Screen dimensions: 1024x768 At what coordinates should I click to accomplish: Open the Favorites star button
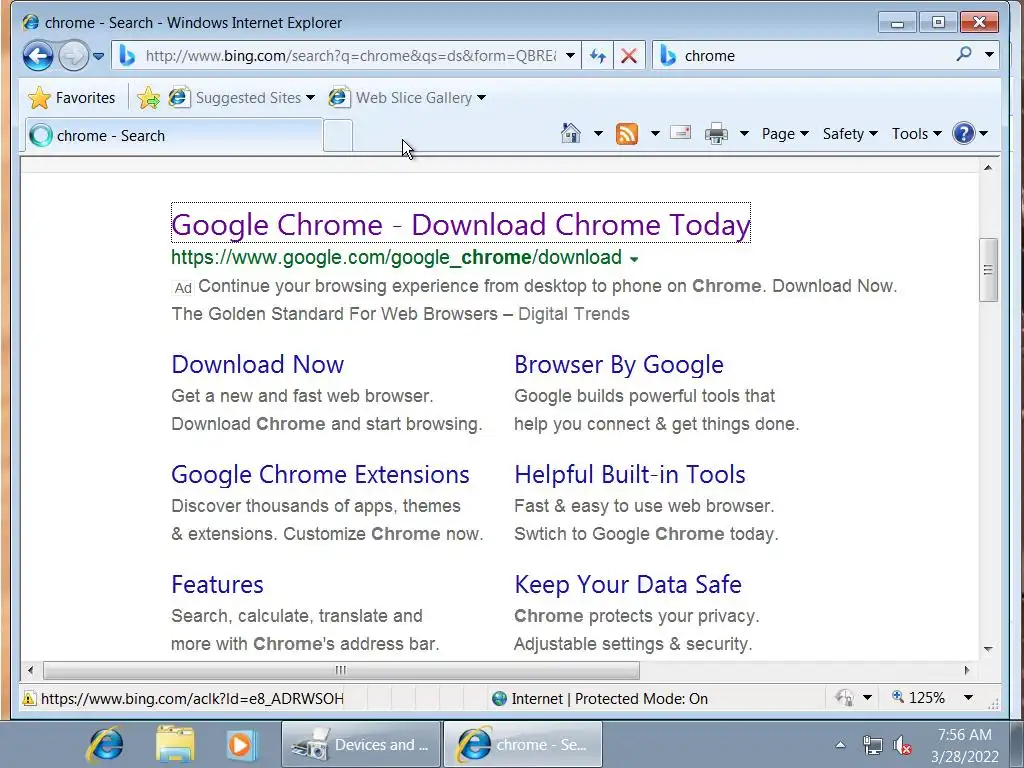(x=72, y=98)
